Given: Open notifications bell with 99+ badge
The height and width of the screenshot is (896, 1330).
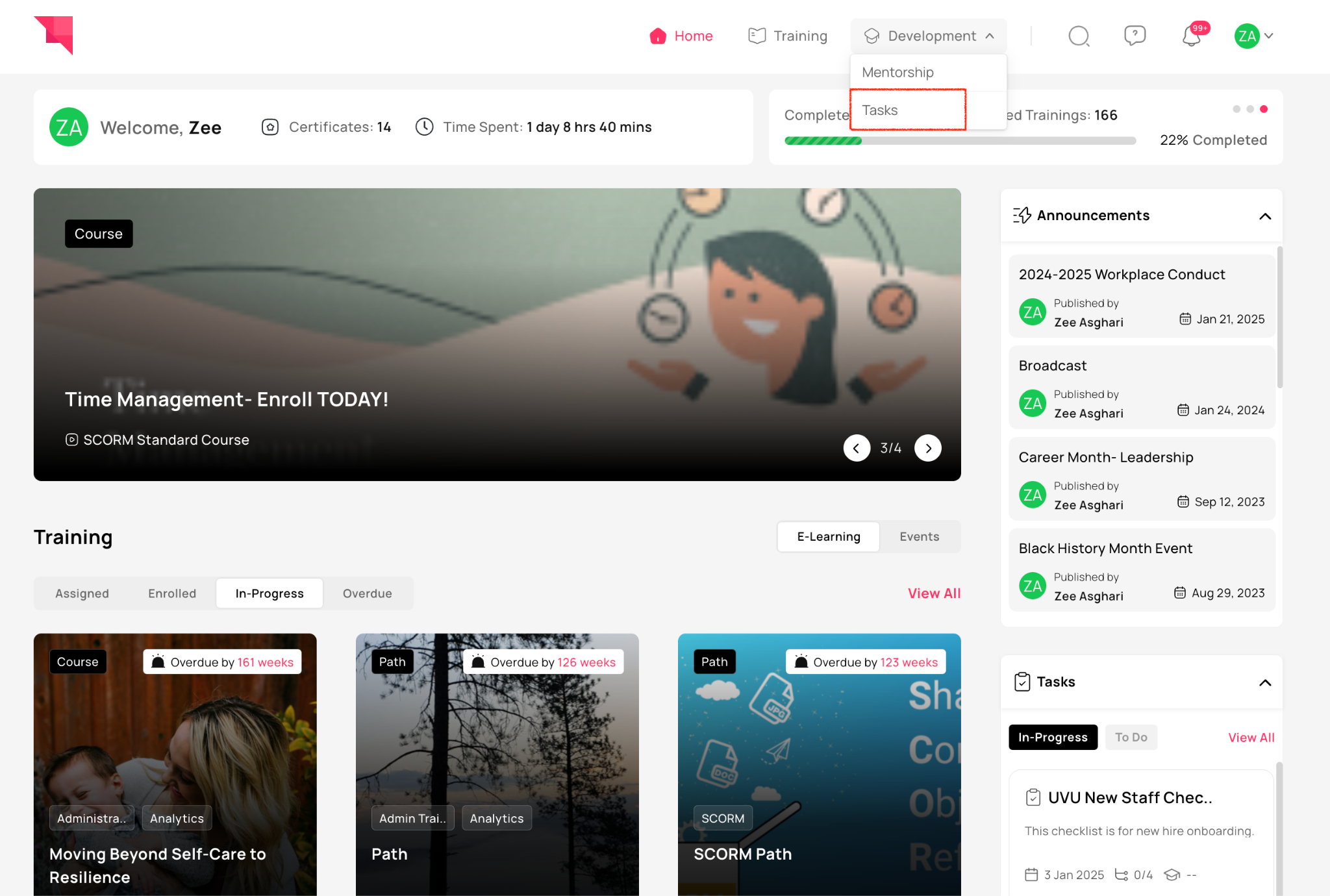Looking at the screenshot, I should tap(1192, 36).
